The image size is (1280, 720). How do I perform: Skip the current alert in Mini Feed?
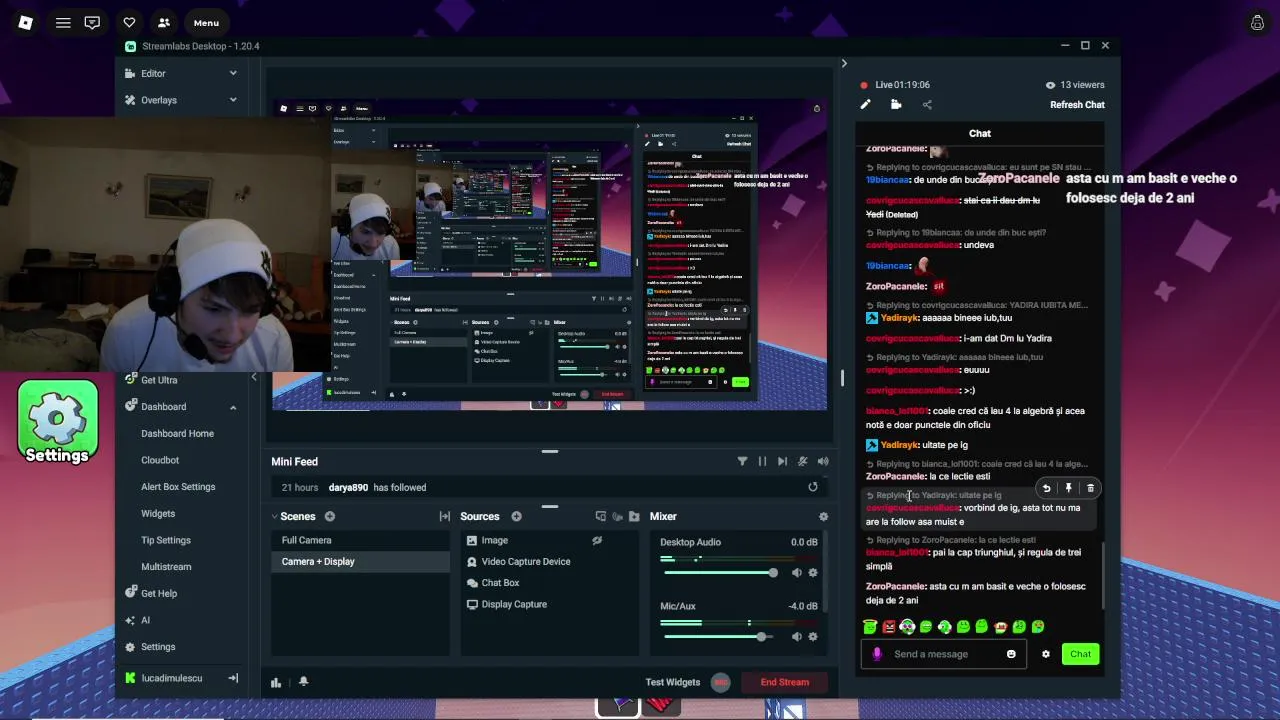(x=782, y=461)
